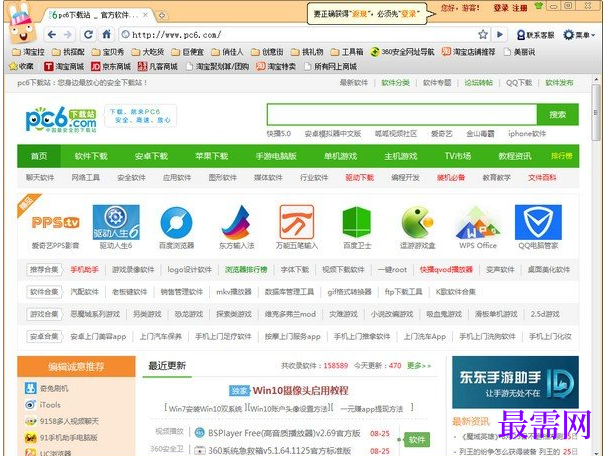Select 首页 in green navigation bar
The height and width of the screenshot is (456, 610).
[x=39, y=156]
